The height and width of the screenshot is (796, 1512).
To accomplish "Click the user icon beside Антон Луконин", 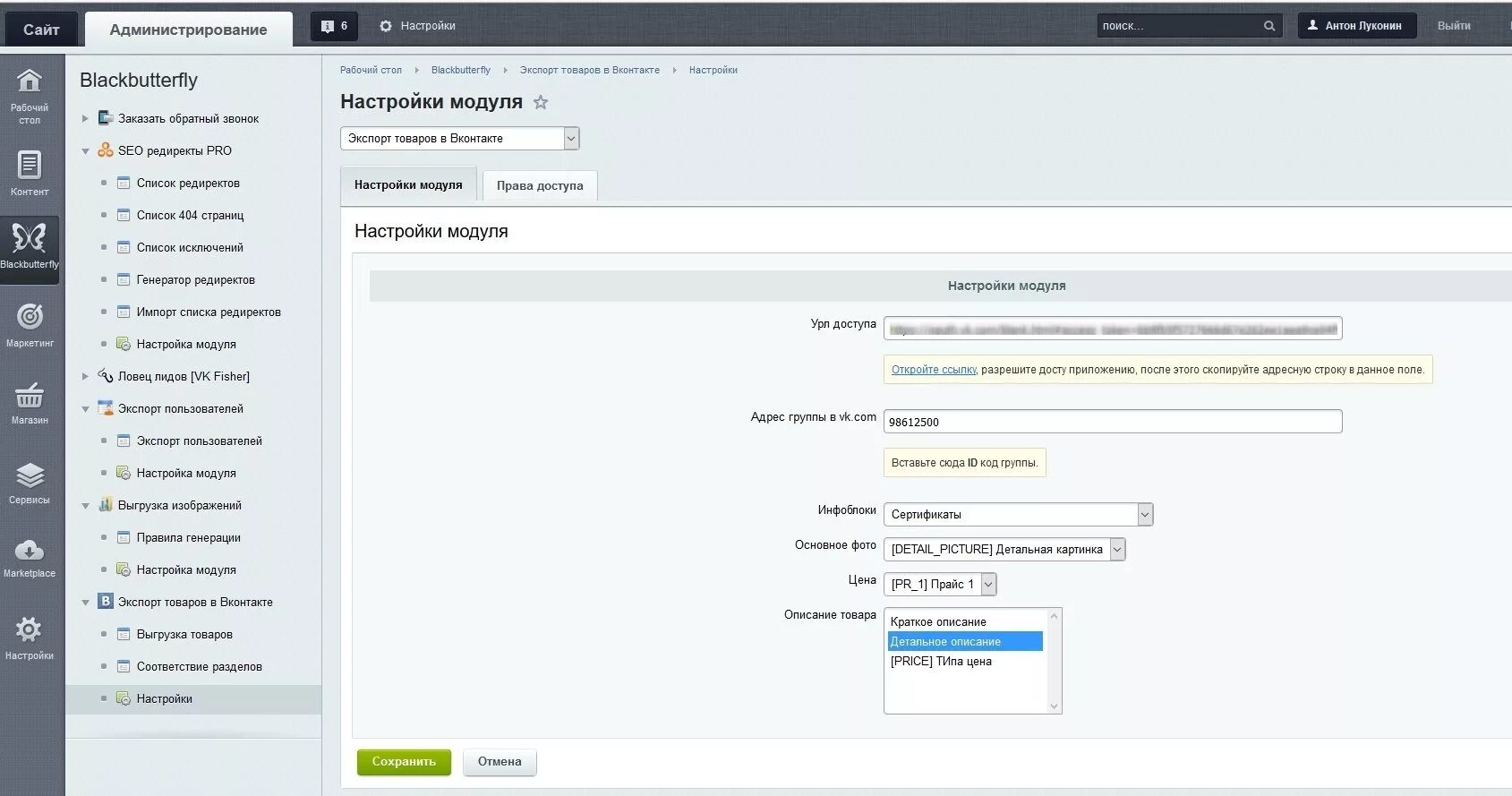I will pyautogui.click(x=1312, y=25).
